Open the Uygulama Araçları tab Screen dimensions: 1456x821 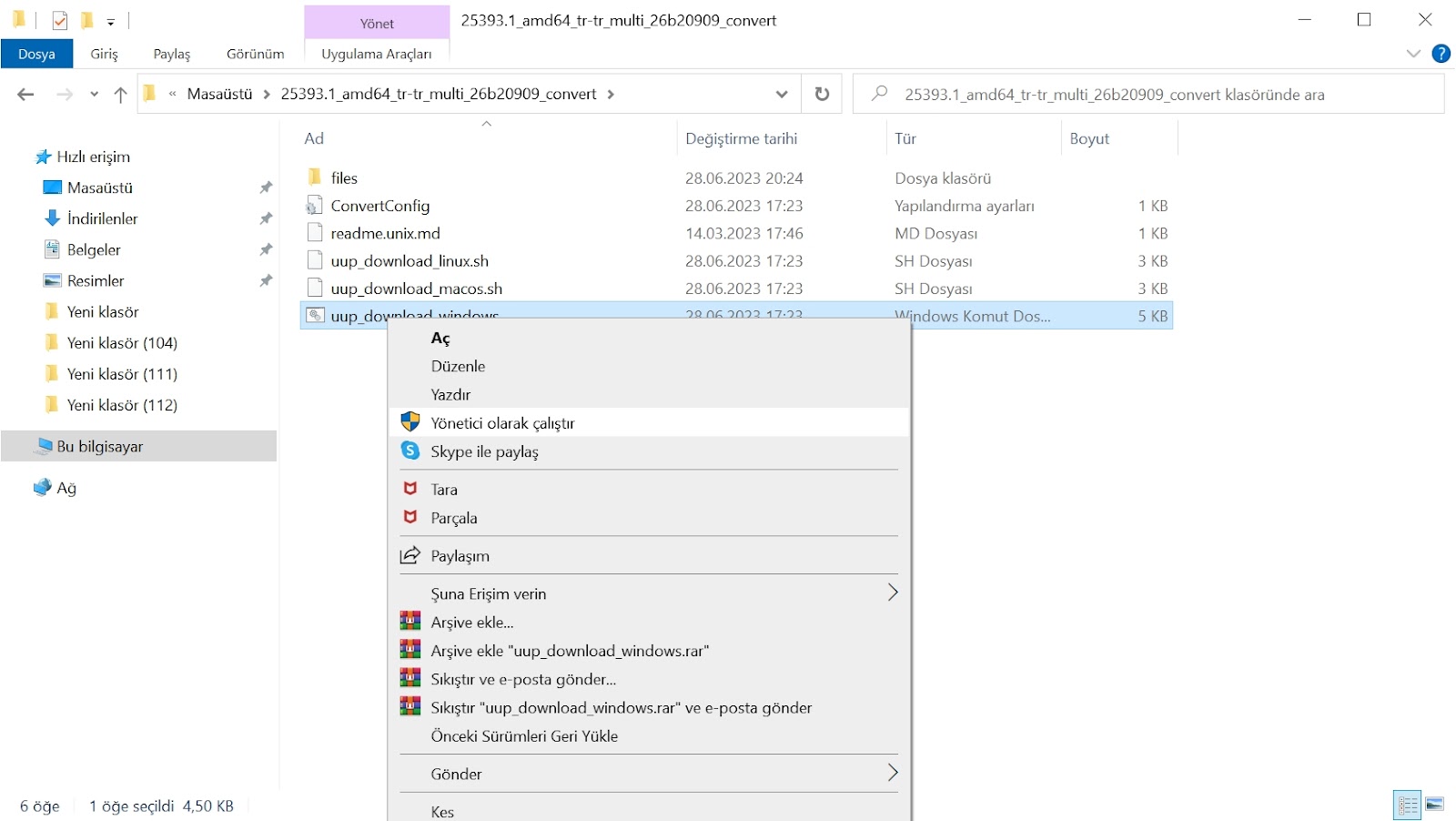377,54
